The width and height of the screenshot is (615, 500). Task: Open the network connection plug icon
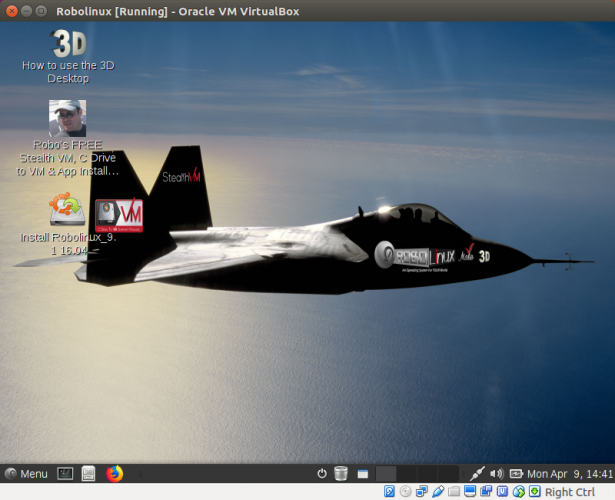coord(477,474)
